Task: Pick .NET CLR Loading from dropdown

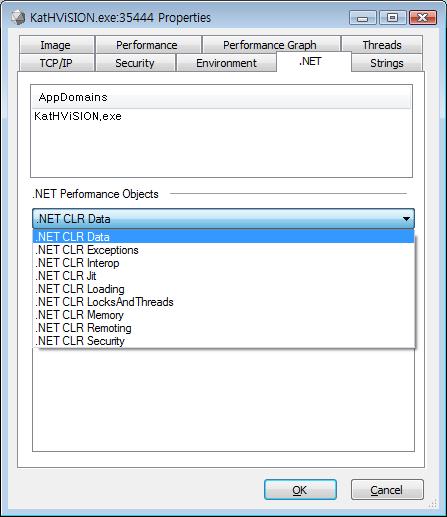Action: coord(223,289)
